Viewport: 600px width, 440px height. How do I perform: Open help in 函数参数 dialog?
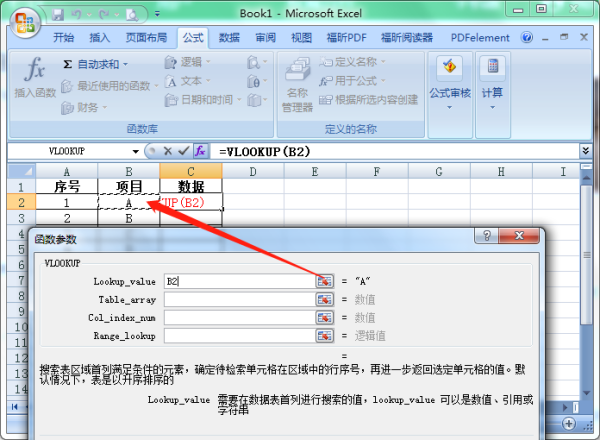click(486, 236)
